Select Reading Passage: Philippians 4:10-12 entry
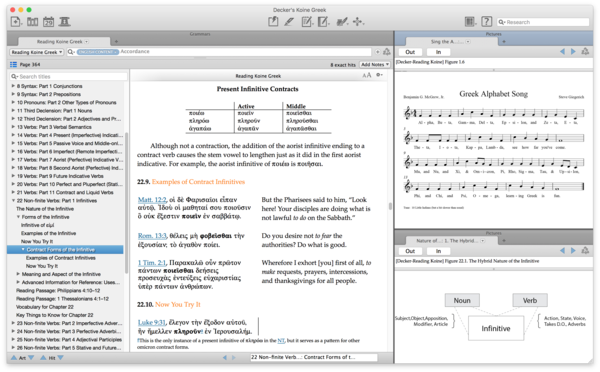Screen dimensions: 600x372 pyautogui.click(x=58, y=290)
